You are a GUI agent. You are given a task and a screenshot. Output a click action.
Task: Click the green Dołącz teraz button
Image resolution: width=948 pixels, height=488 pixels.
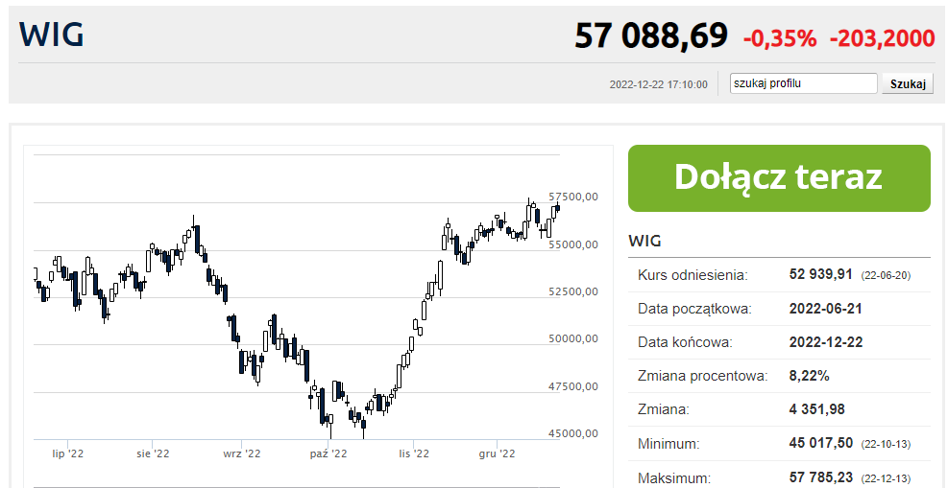tap(779, 178)
